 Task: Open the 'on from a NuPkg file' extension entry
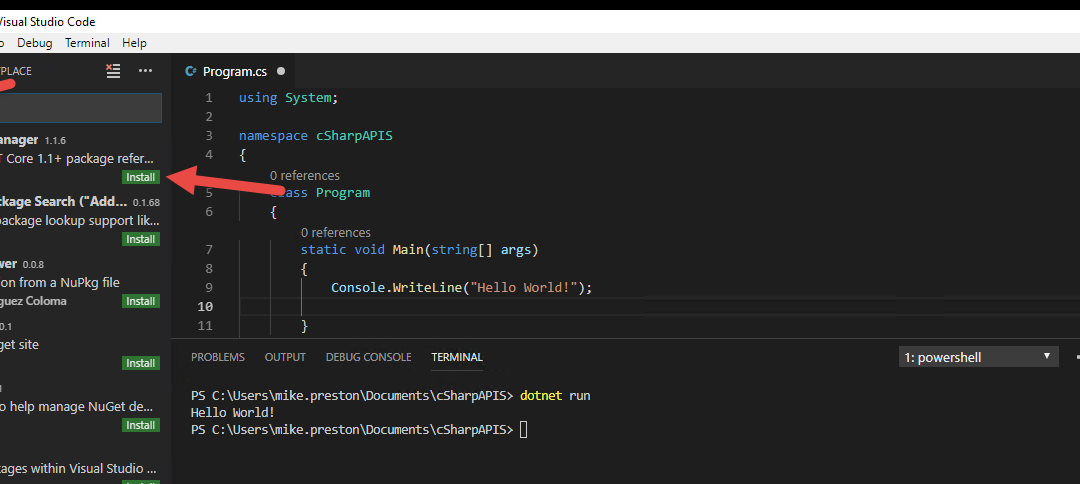tap(80, 282)
